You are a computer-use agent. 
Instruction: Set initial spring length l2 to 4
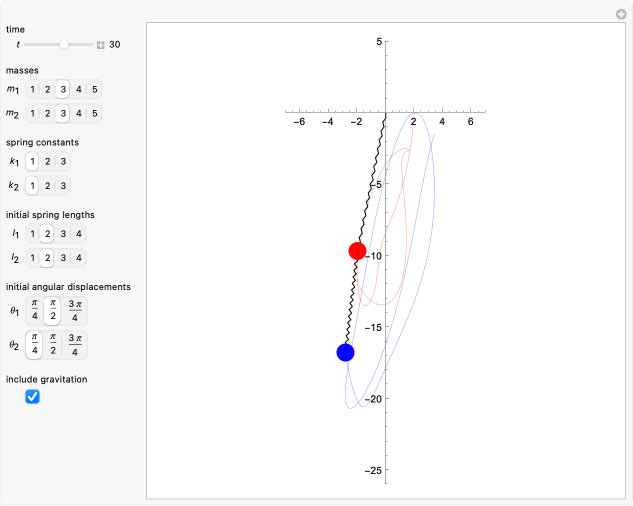(x=79, y=258)
